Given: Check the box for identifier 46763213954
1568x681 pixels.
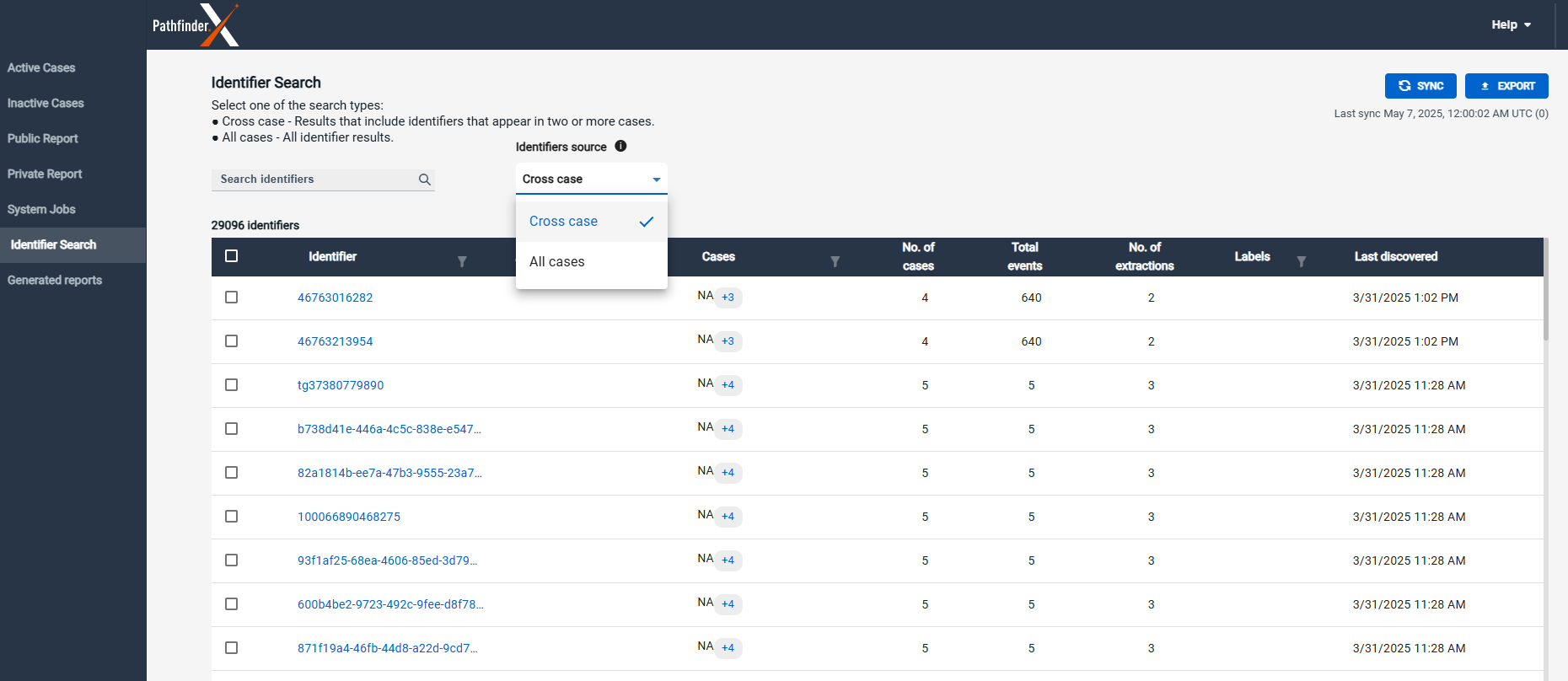Looking at the screenshot, I should 232,341.
